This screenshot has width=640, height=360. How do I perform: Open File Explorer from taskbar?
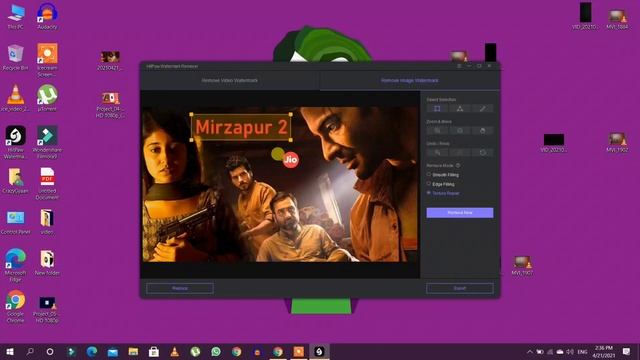133,352
